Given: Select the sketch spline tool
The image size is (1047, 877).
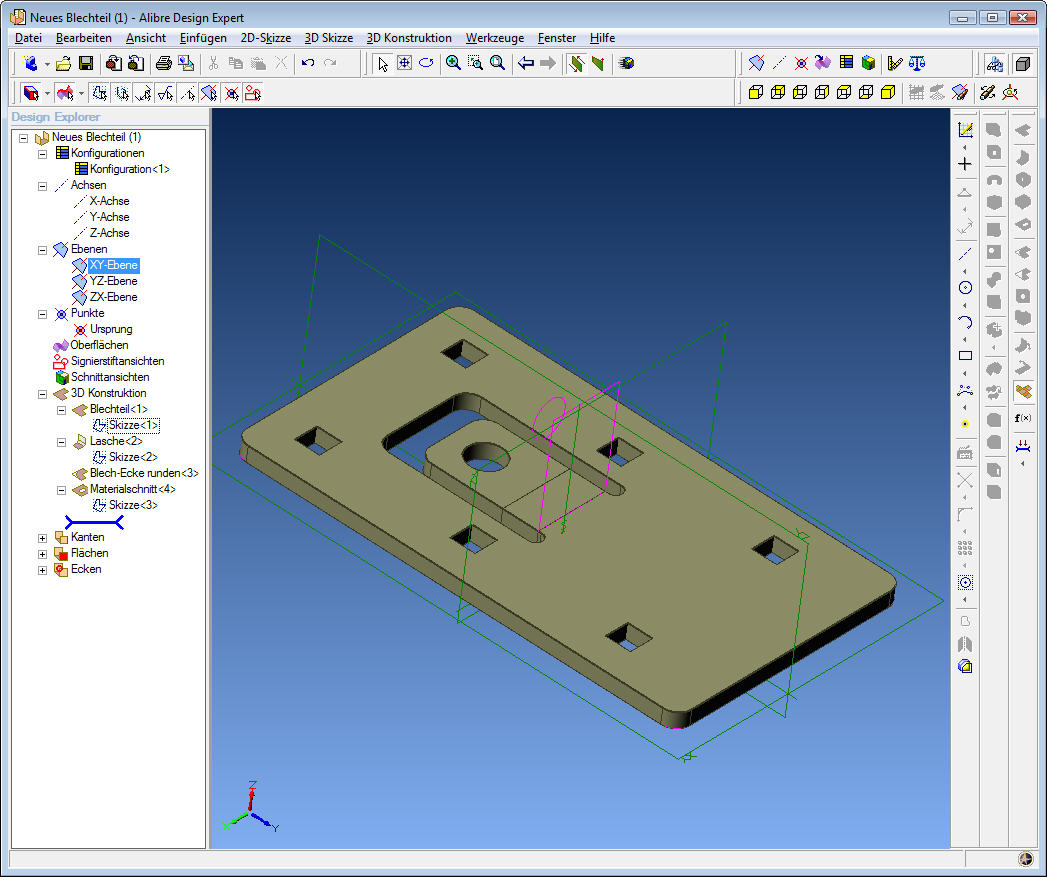Looking at the screenshot, I should (x=965, y=390).
